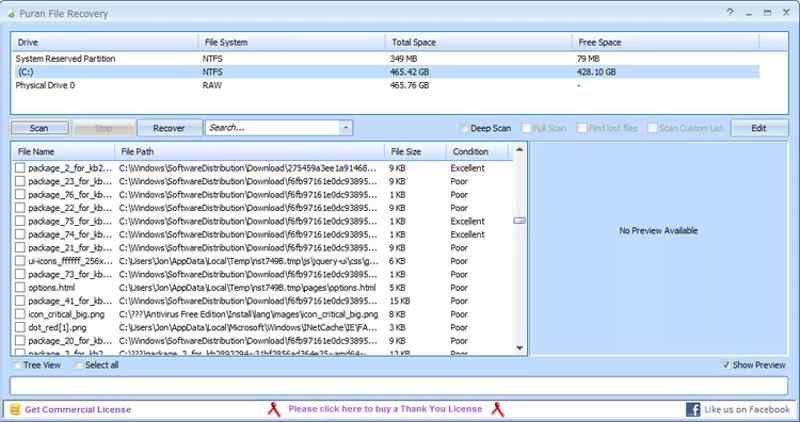Select the package_76_for_kb file row
This screenshot has width=800, height=422.
[x=262, y=194]
